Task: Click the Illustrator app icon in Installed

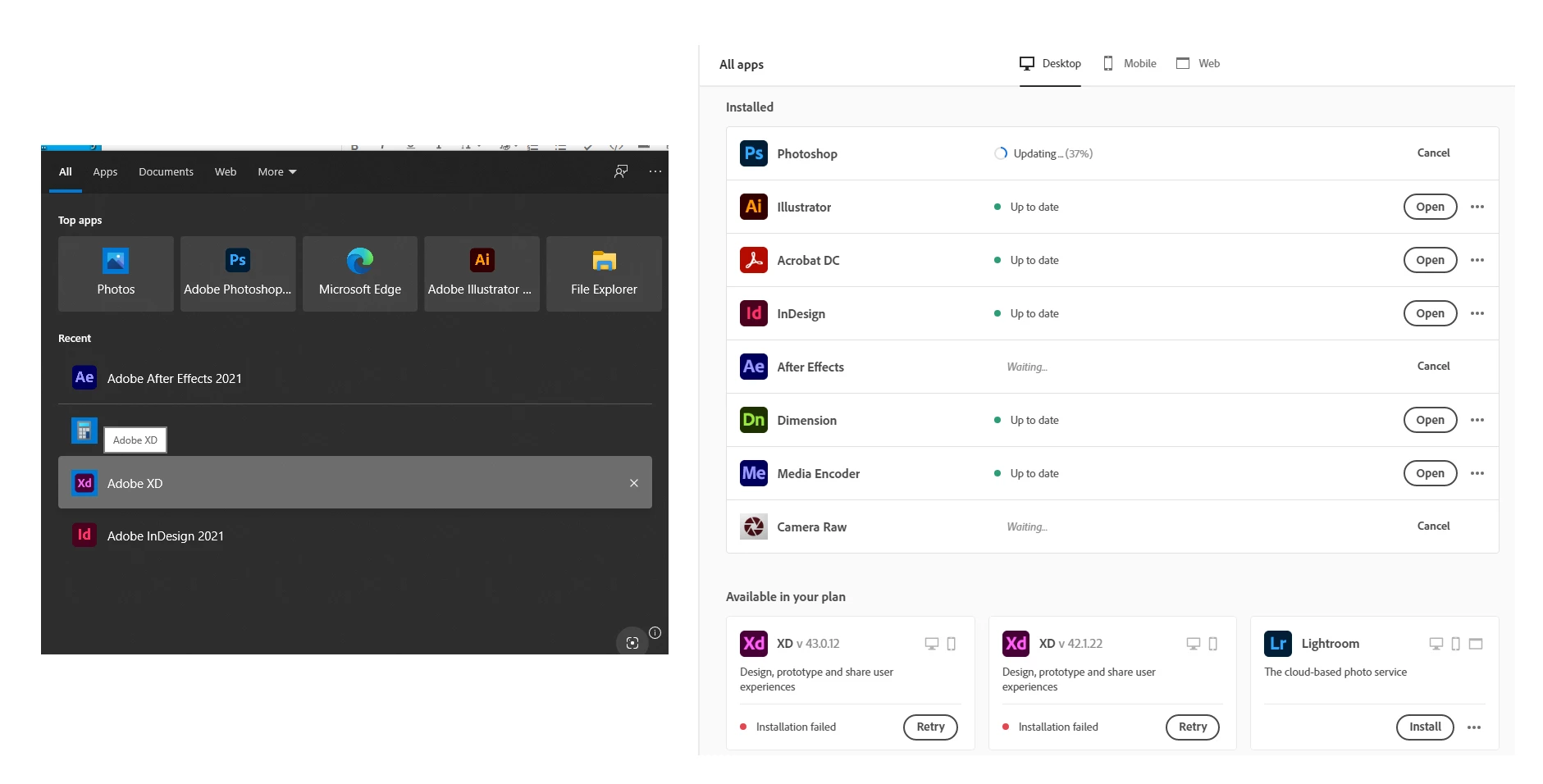Action: click(754, 207)
